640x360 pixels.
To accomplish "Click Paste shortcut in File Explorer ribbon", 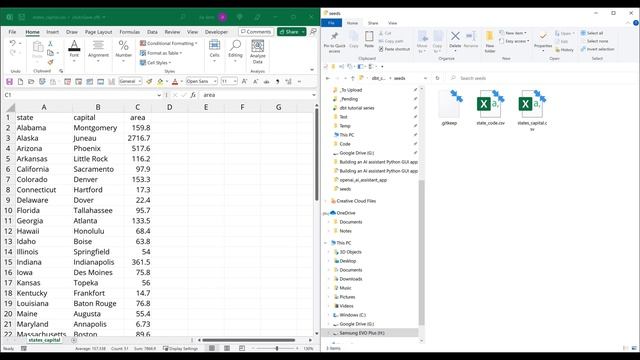I will click(x=394, y=49).
